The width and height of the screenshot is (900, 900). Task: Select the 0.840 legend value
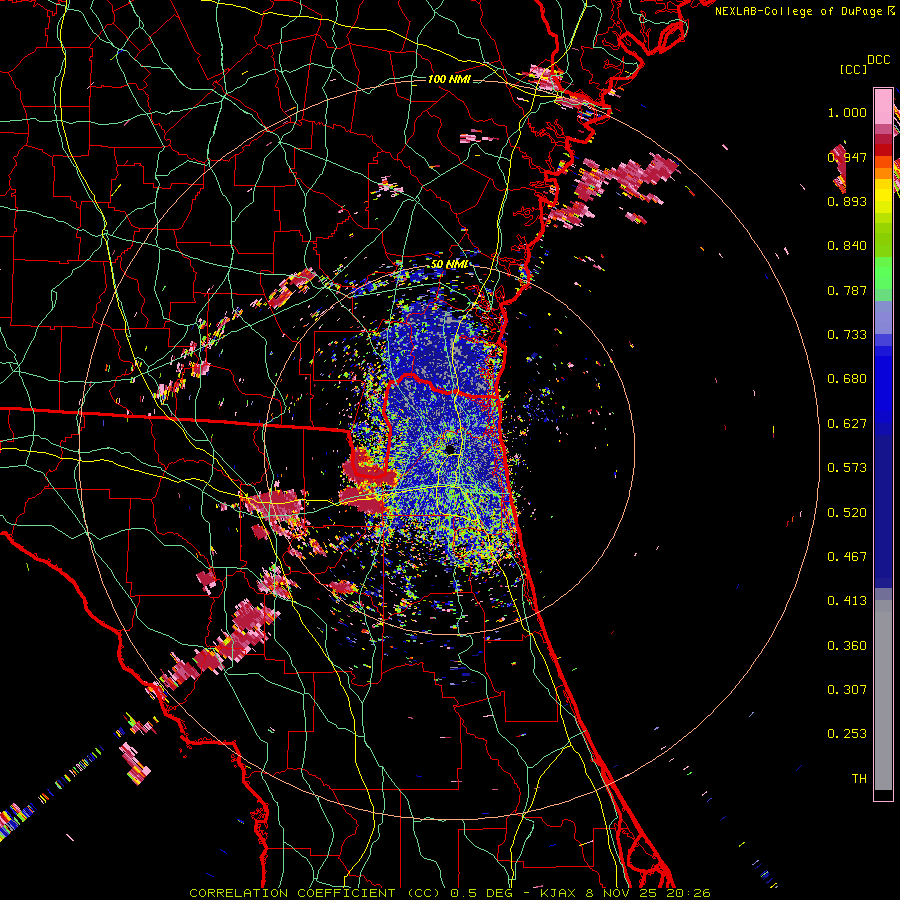[847, 246]
